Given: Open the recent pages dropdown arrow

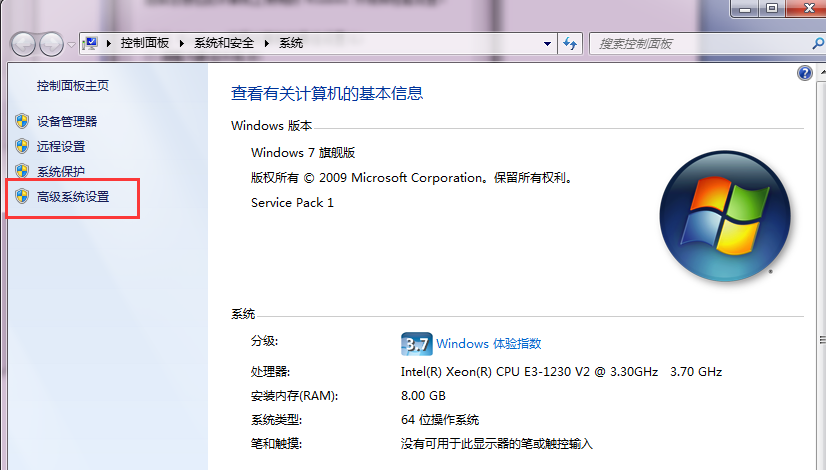Looking at the screenshot, I should pyautogui.click(x=71, y=45).
